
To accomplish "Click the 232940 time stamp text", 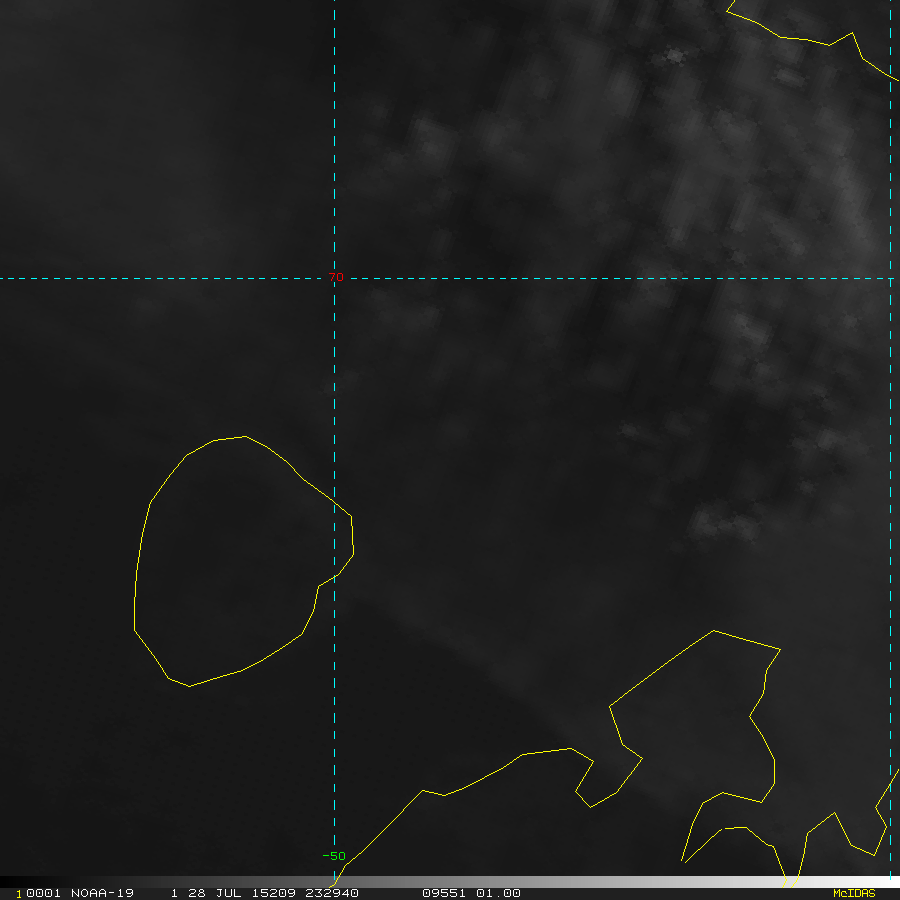I will click(x=332, y=893).
